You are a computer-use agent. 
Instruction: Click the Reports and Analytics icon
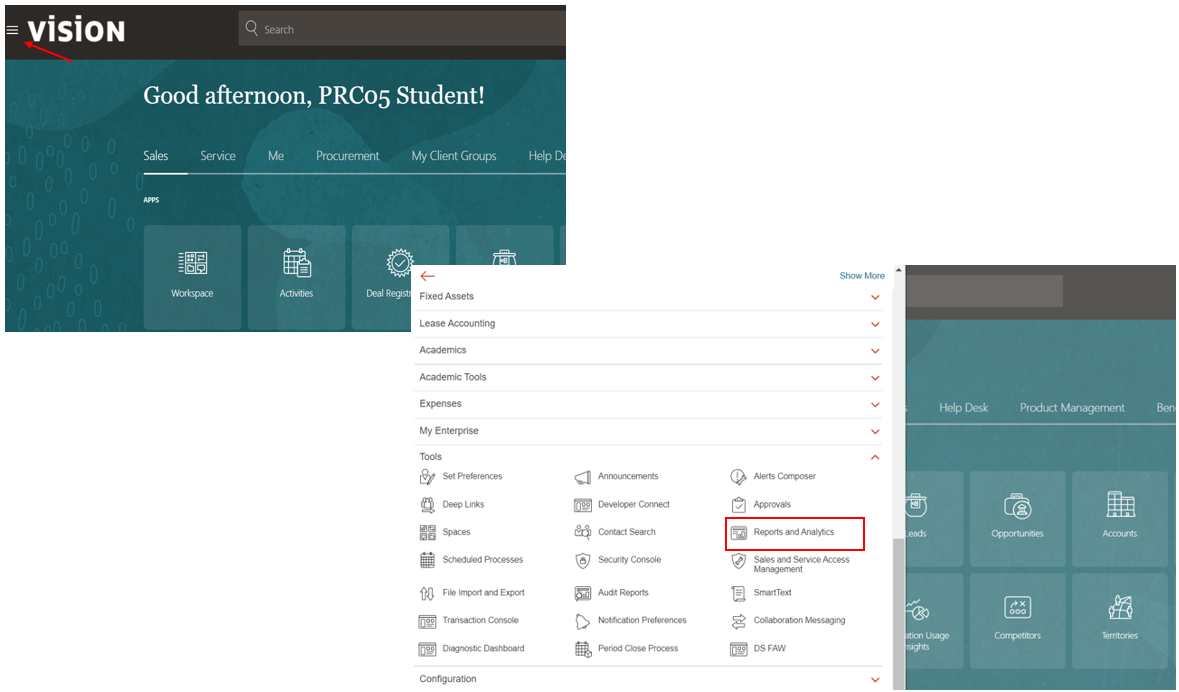[739, 533]
